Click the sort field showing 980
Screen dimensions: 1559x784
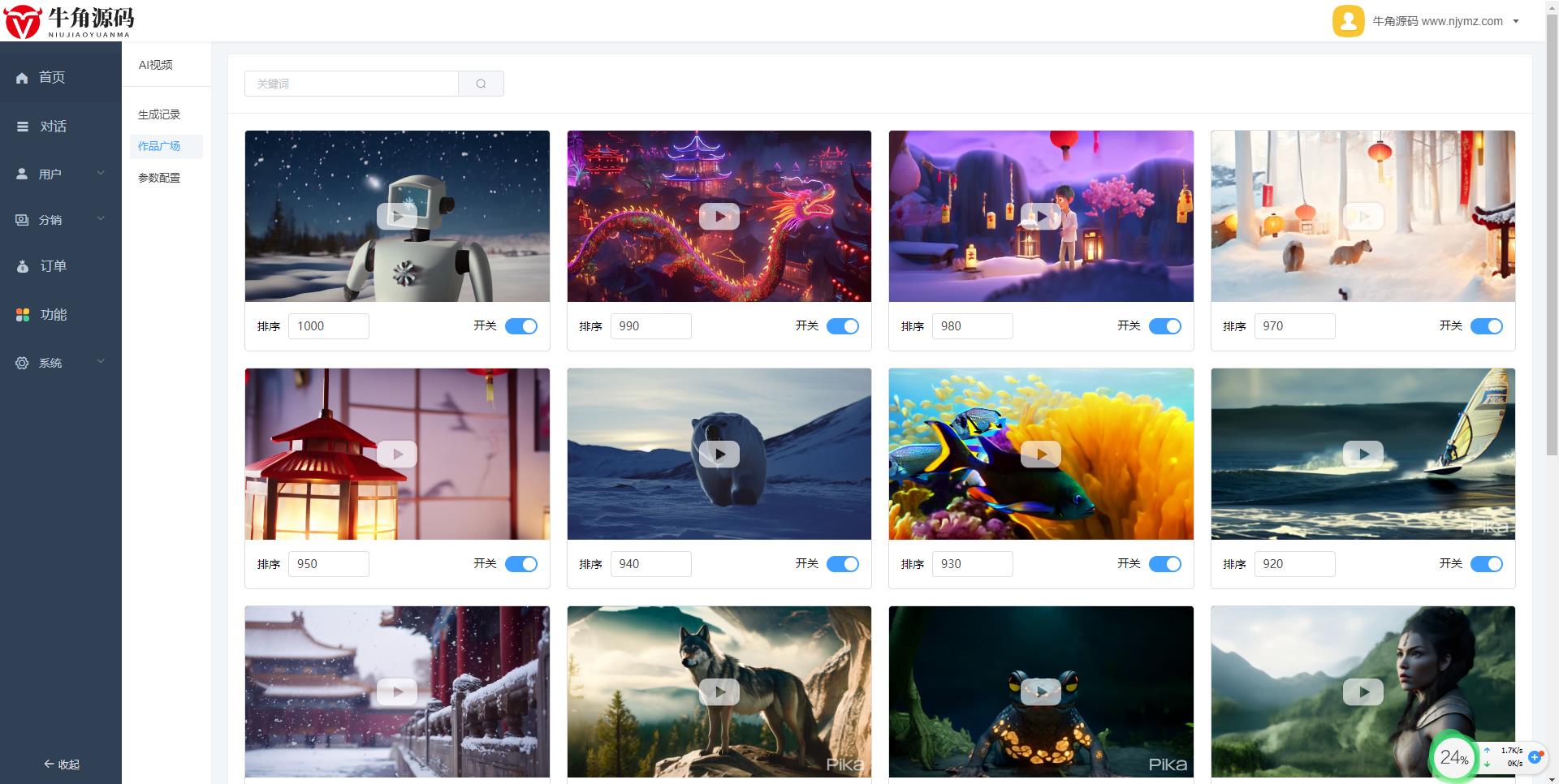(973, 326)
